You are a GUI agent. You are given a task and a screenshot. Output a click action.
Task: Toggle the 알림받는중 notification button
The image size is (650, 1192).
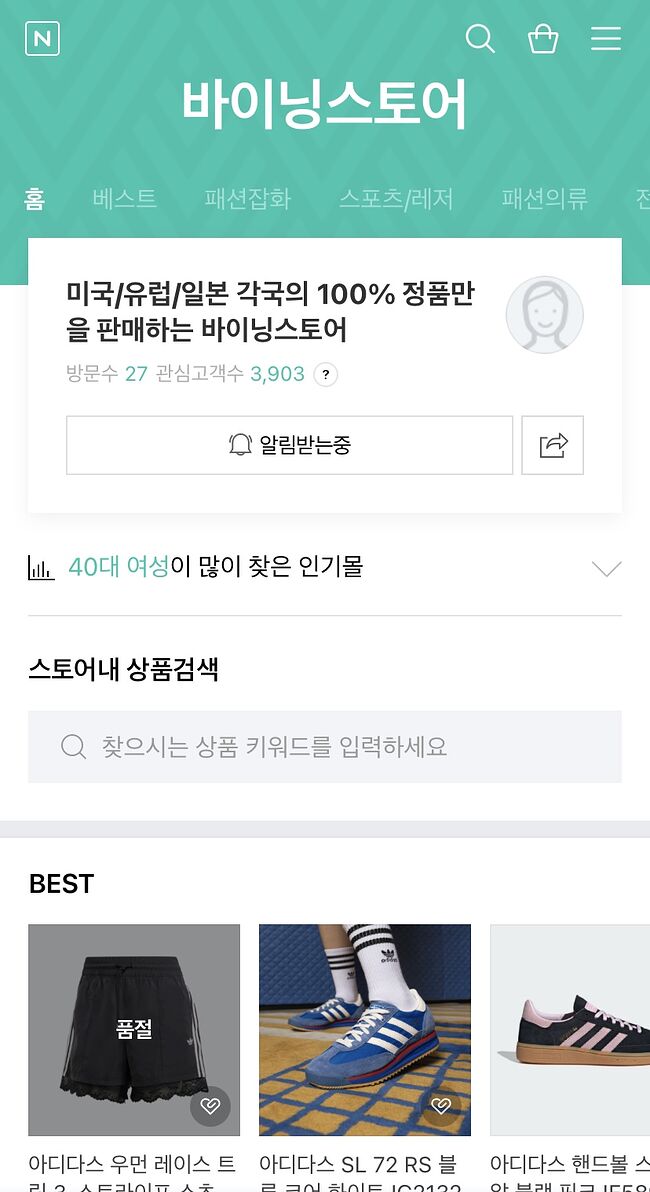coord(289,445)
